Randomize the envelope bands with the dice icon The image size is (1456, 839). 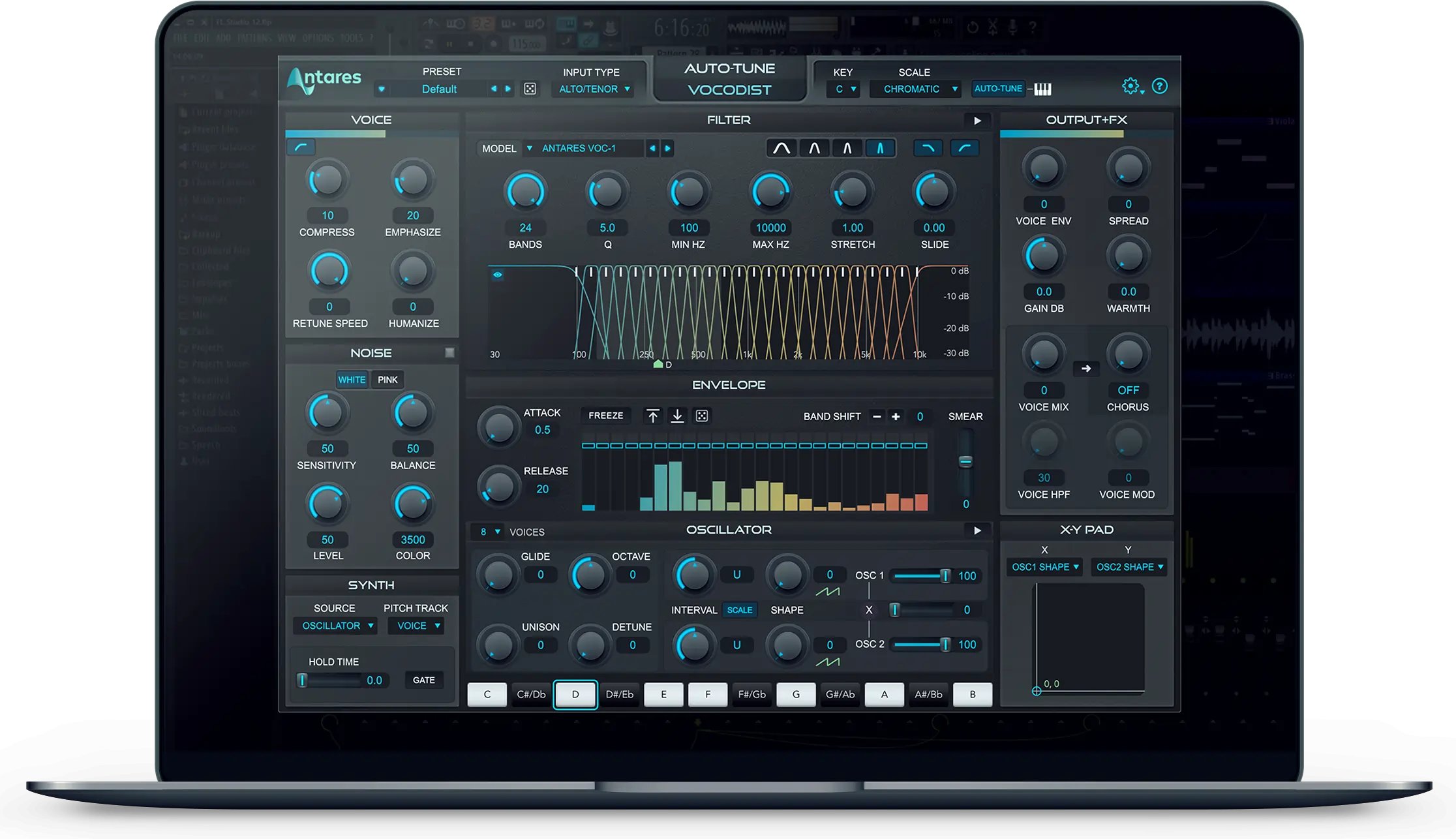[701, 416]
